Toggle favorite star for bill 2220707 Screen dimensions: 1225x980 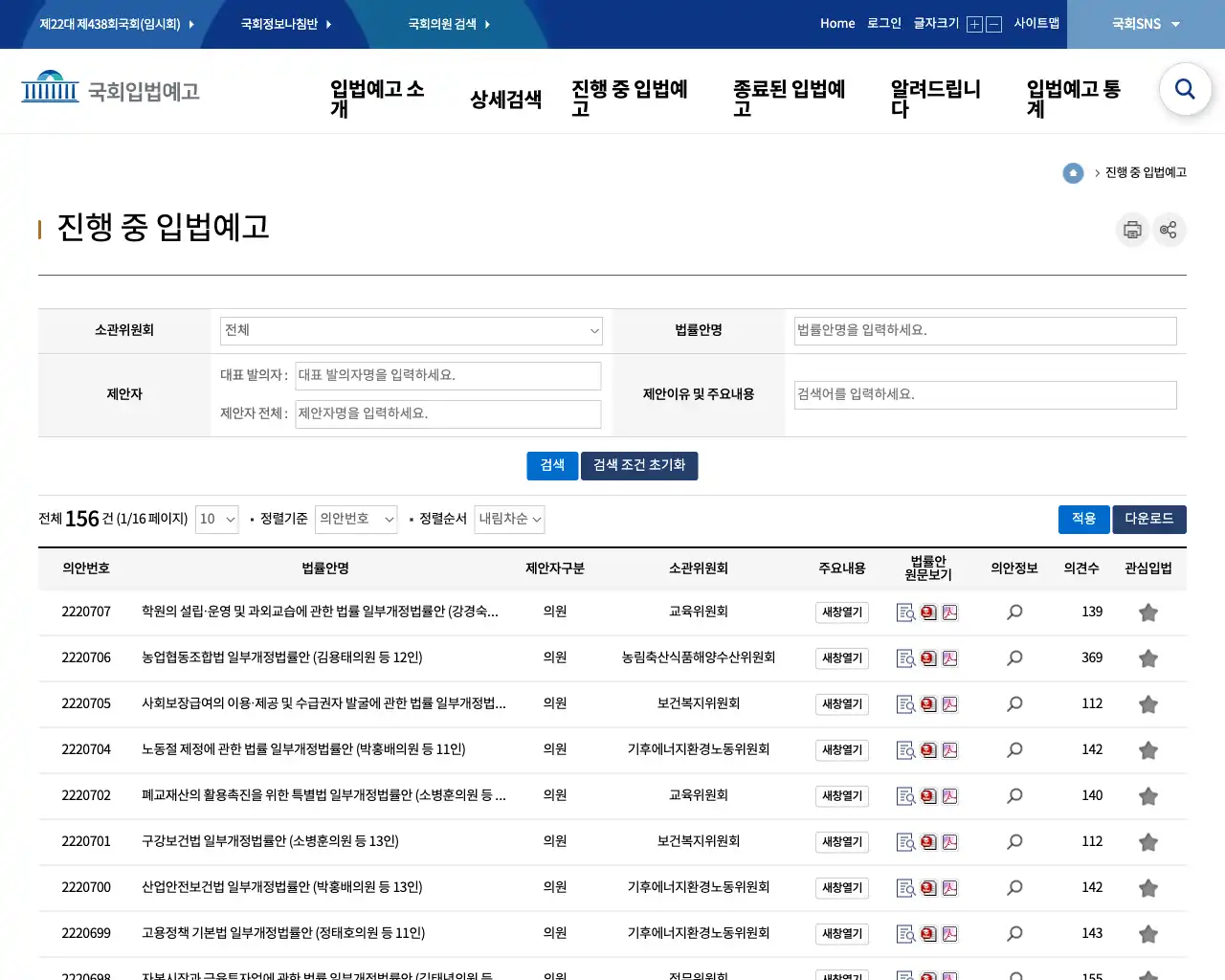tap(1148, 612)
